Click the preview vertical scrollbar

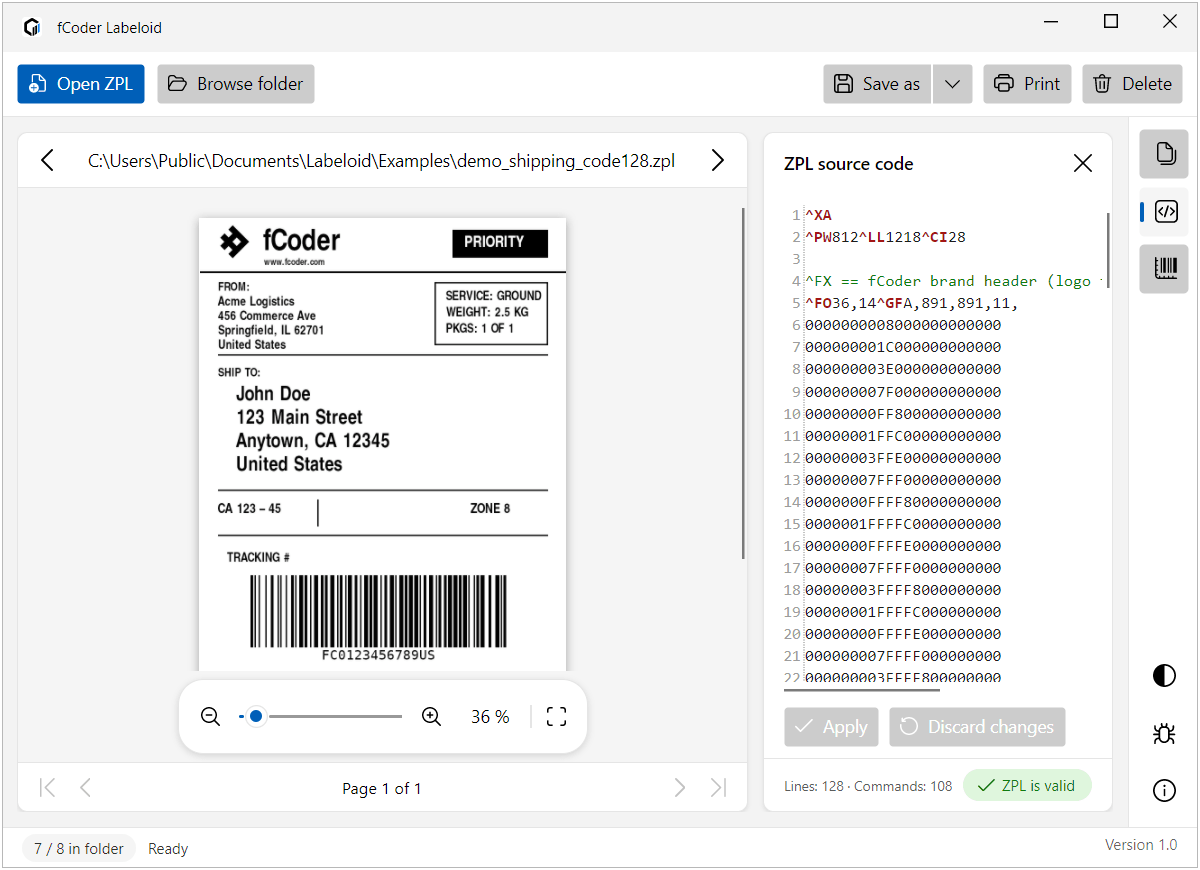click(743, 383)
